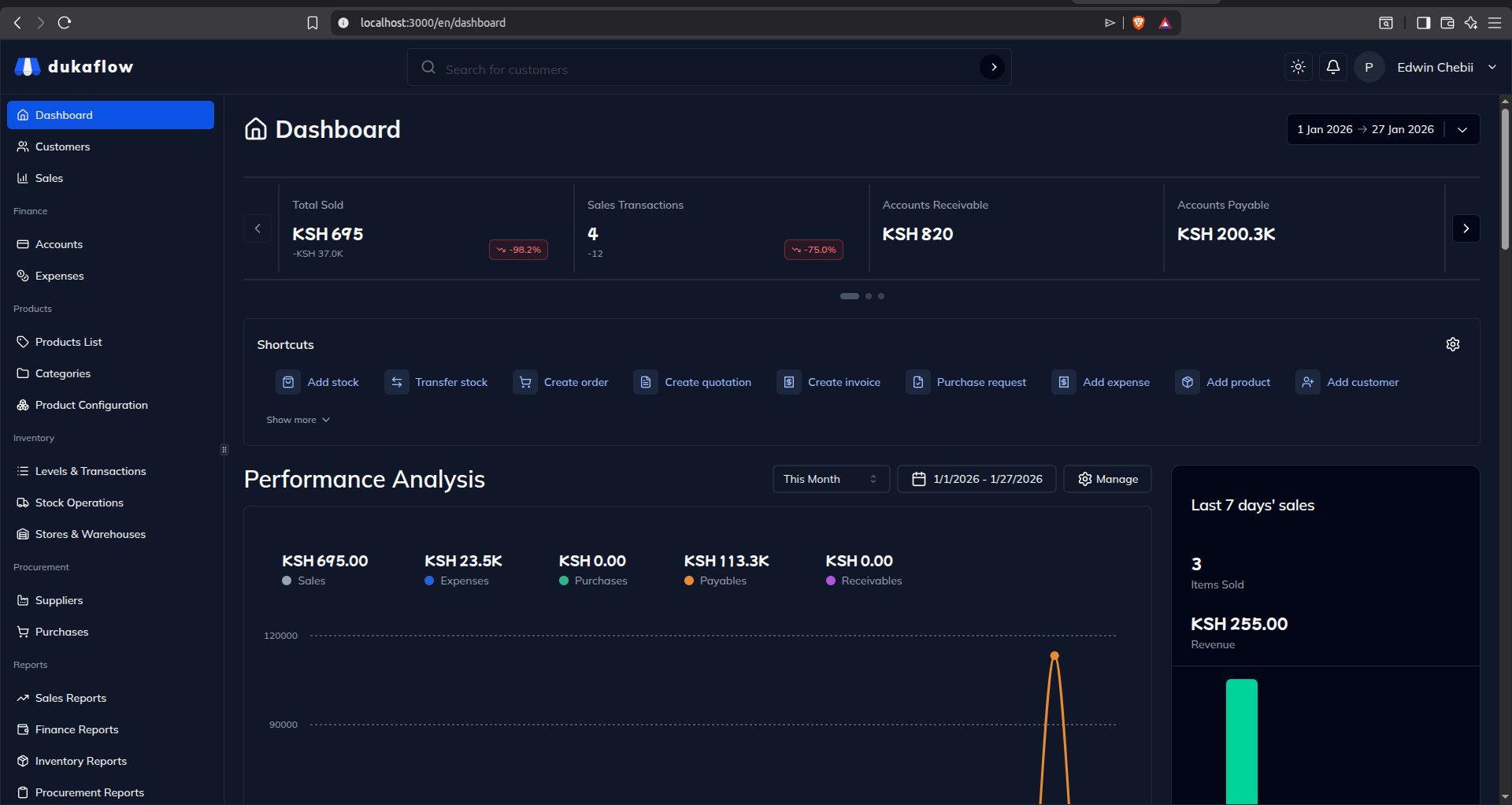
Task: Toggle the Expenses series legend
Action: pyautogui.click(x=457, y=581)
